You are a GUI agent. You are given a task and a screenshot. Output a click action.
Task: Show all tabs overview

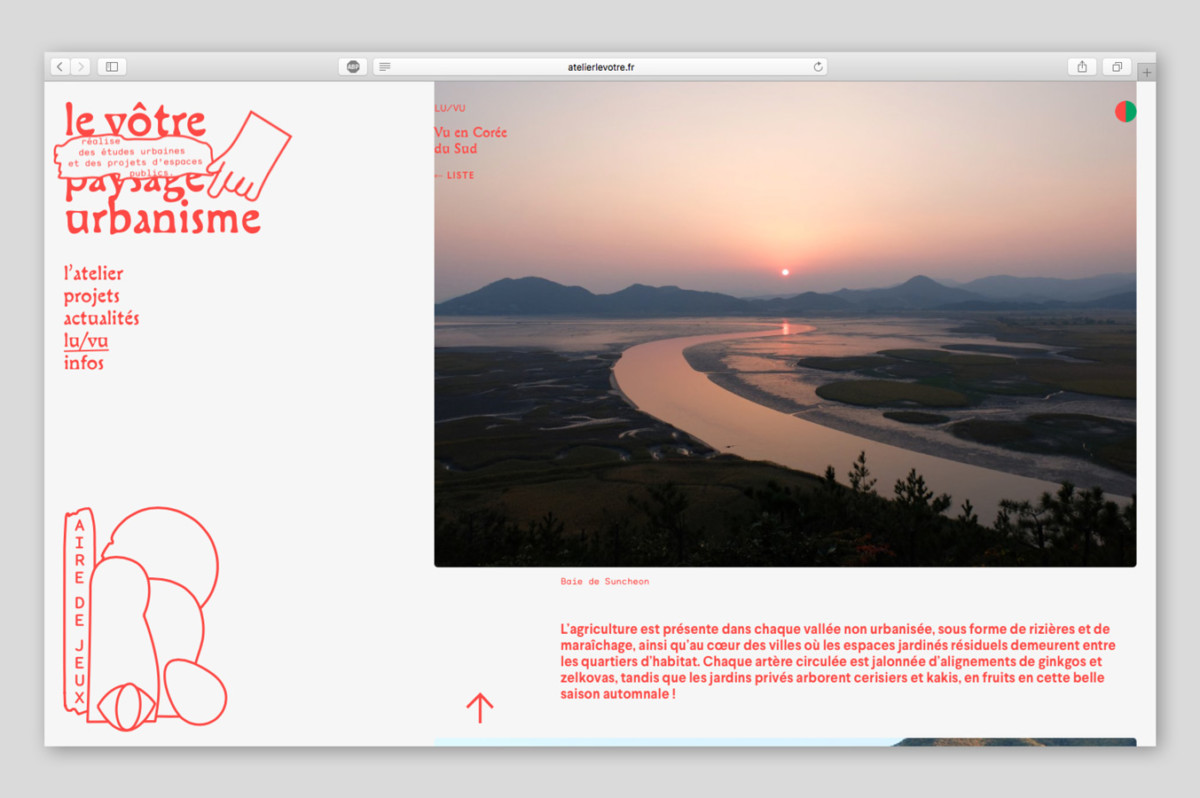(x=1116, y=67)
